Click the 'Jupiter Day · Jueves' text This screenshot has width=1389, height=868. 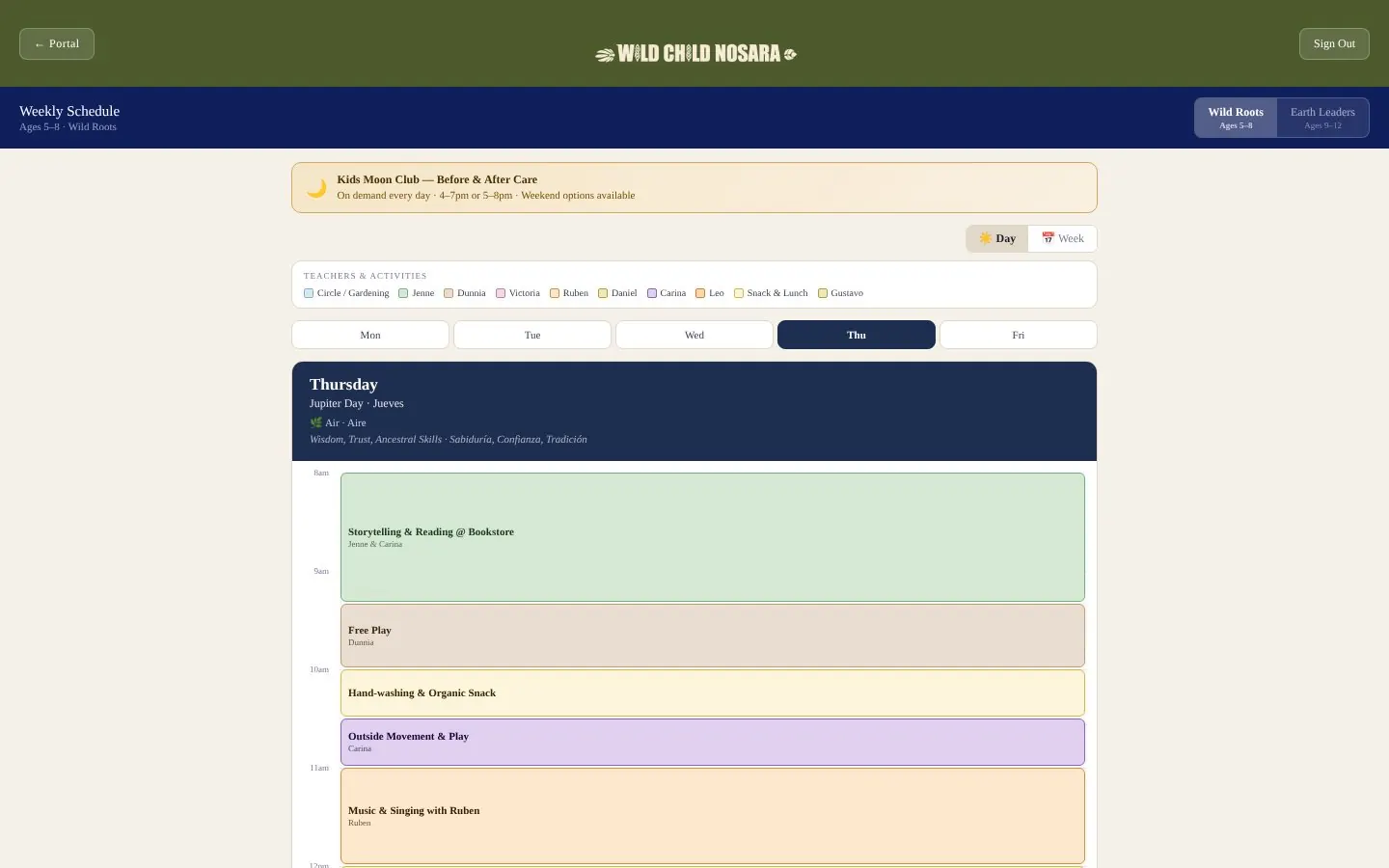click(357, 403)
